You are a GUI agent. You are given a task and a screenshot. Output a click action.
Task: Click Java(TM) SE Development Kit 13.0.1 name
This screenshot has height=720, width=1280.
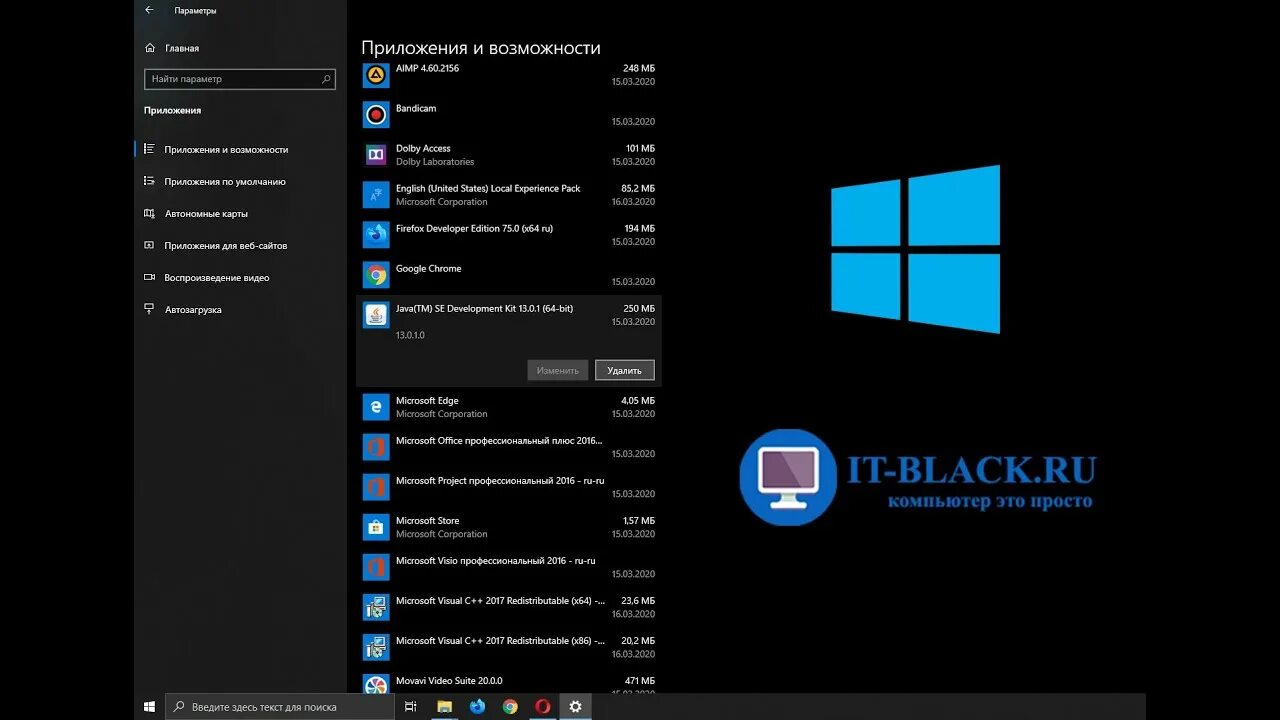484,309
